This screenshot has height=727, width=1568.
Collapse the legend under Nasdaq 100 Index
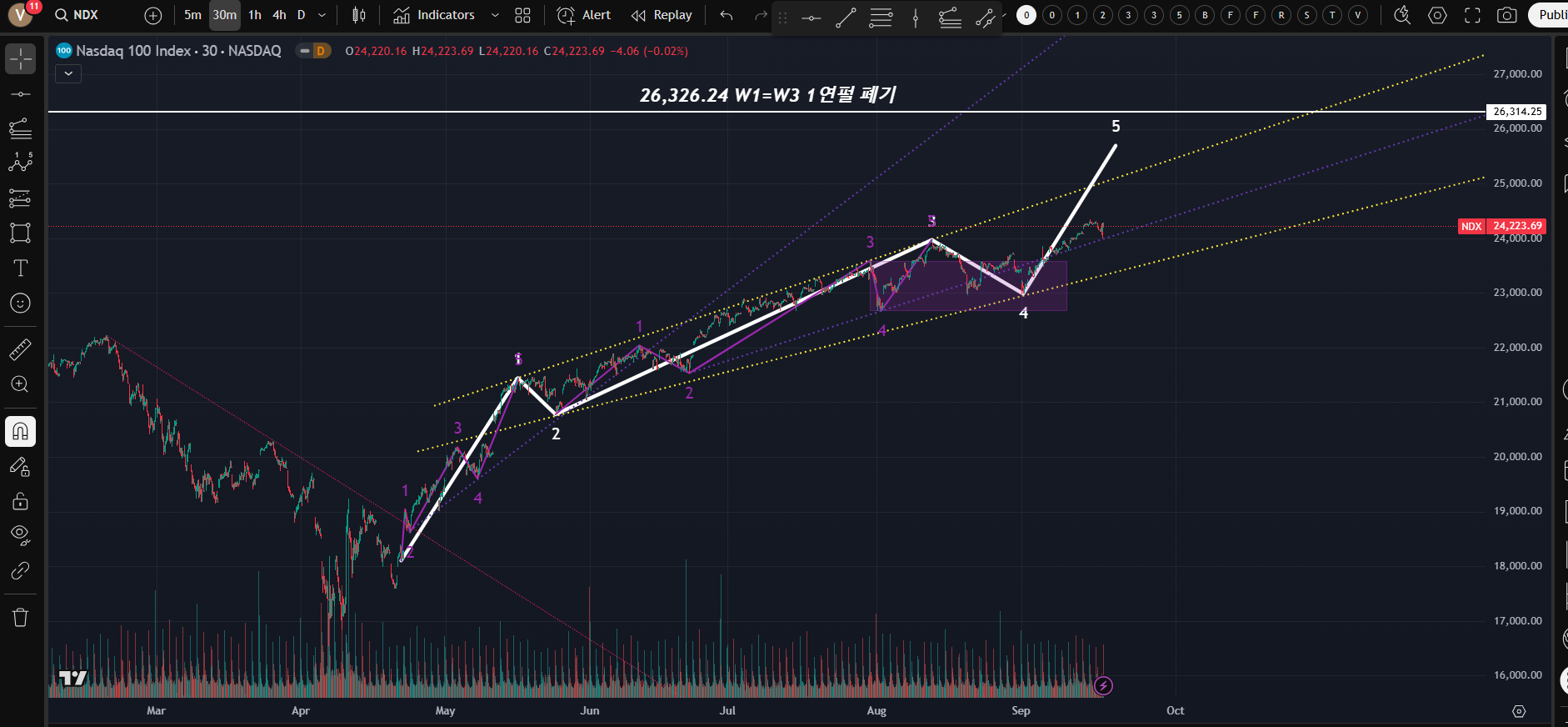point(68,73)
